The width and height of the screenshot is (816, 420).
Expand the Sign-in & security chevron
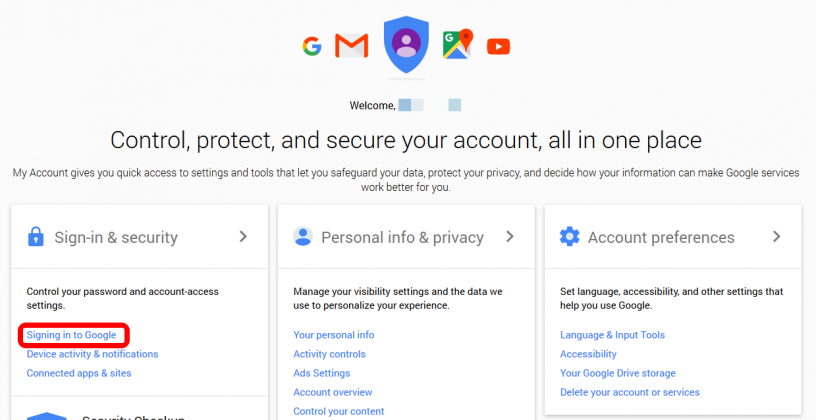point(243,236)
